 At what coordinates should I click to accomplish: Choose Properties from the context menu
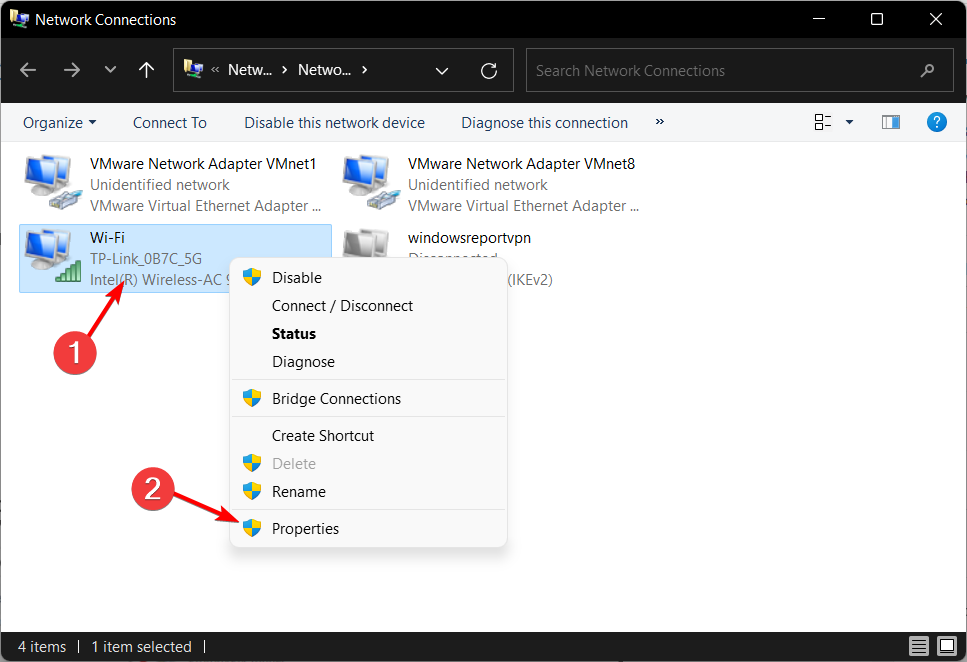[x=305, y=528]
